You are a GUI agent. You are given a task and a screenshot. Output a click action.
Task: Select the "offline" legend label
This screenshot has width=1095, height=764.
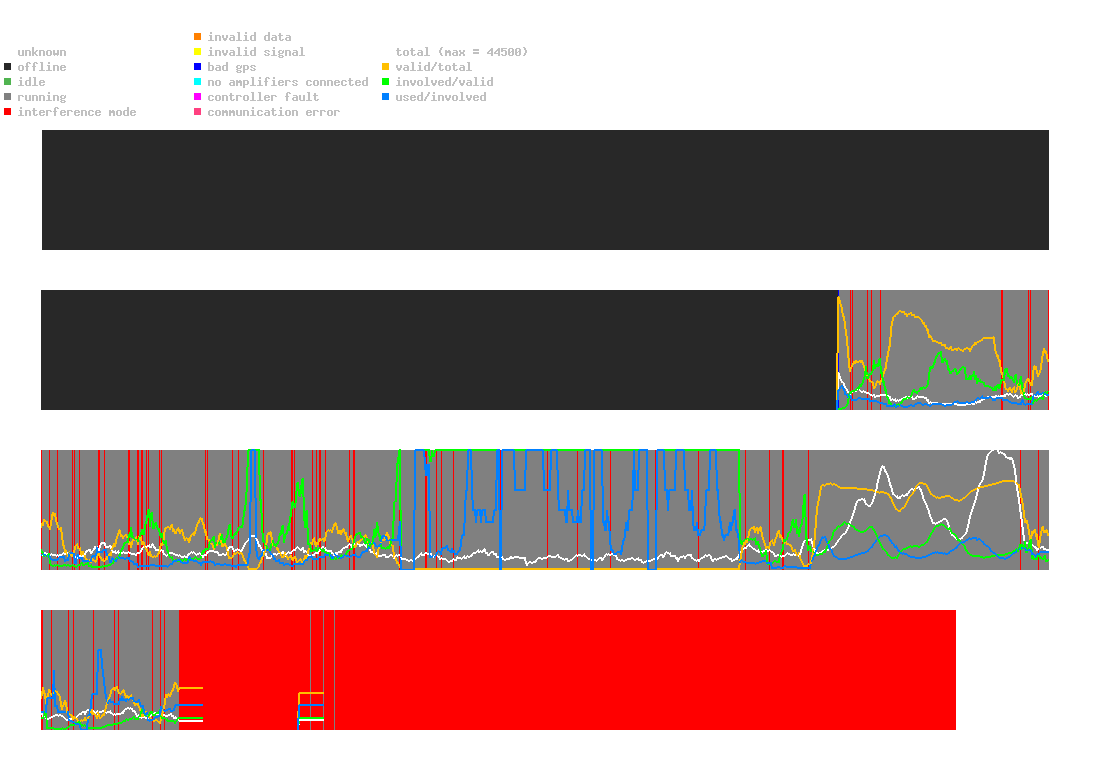(42, 67)
